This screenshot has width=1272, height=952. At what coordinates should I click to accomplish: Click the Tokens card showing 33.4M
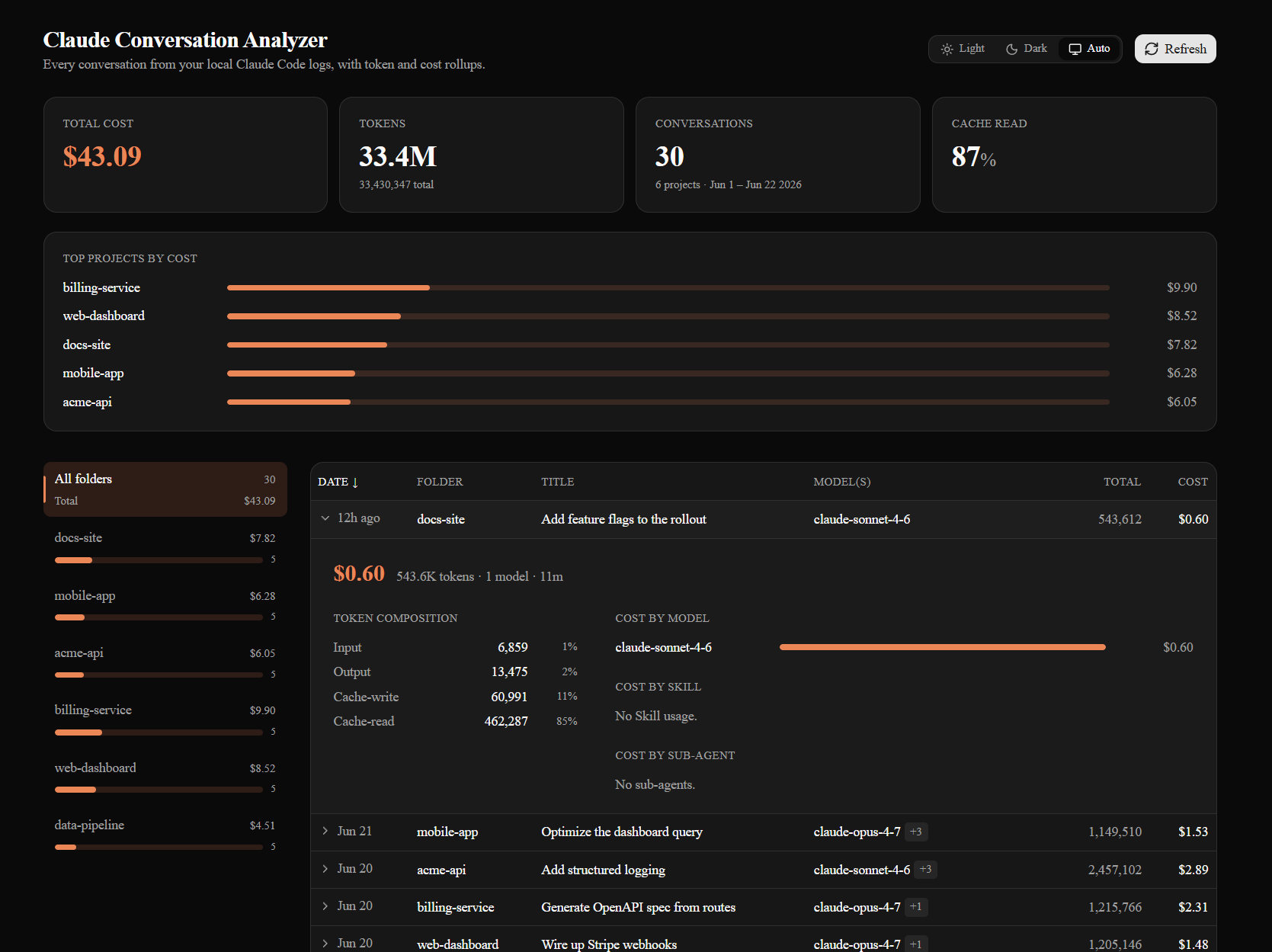click(x=482, y=155)
